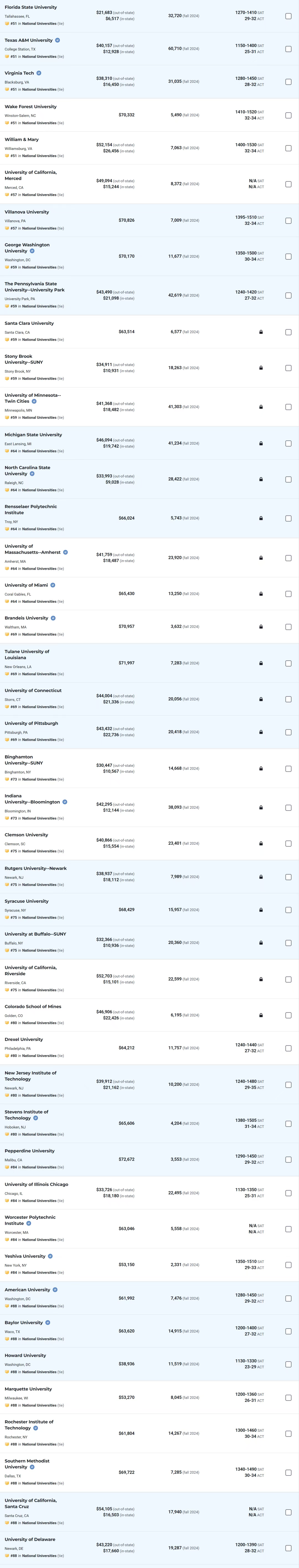Select the Villanova University checkbox

pos(288,221)
